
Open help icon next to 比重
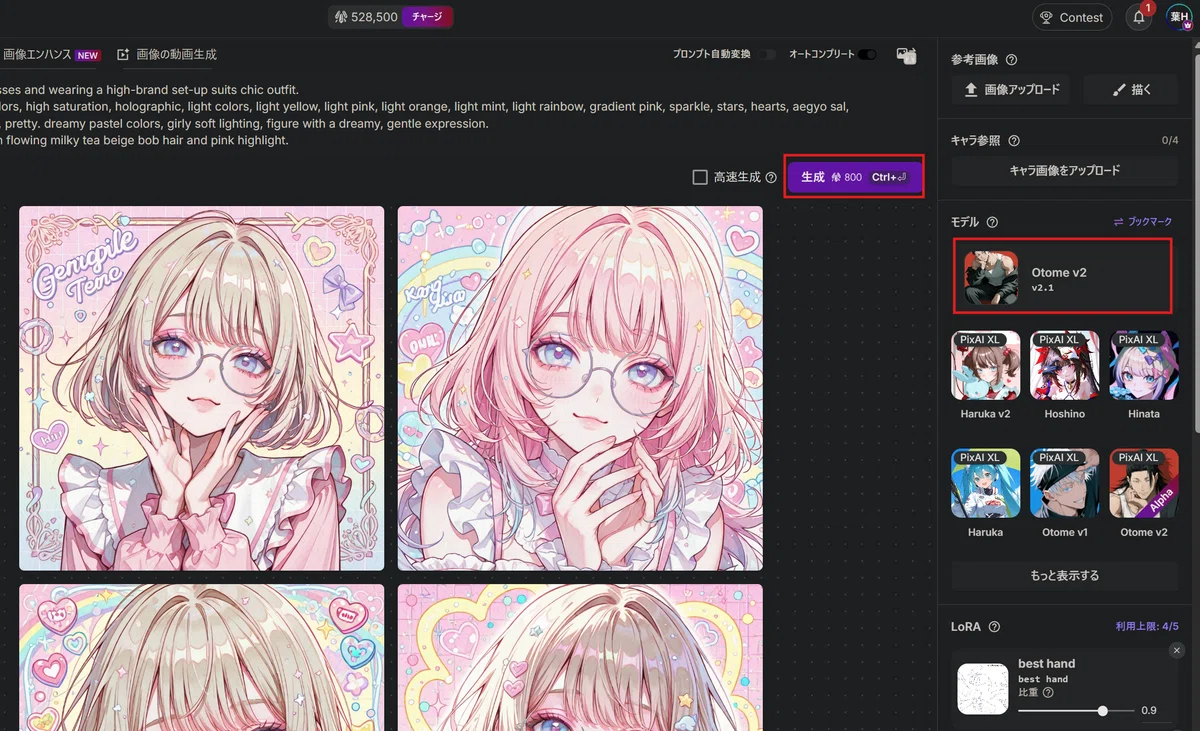pyautogui.click(x=1048, y=692)
